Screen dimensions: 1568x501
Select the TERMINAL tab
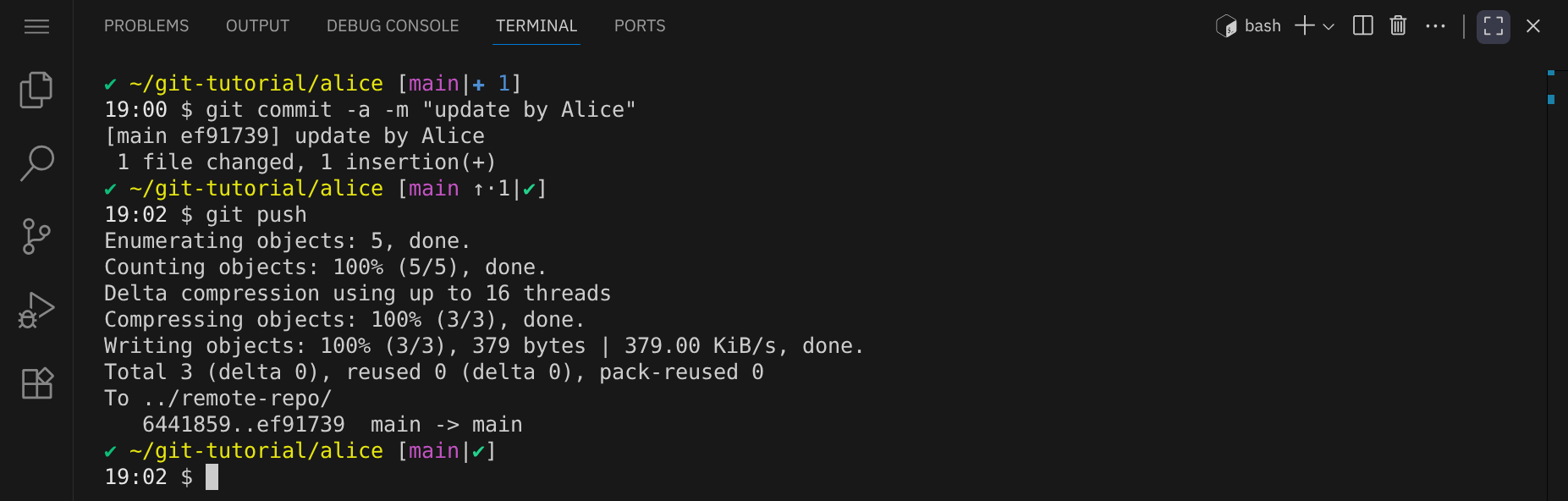pyautogui.click(x=536, y=26)
